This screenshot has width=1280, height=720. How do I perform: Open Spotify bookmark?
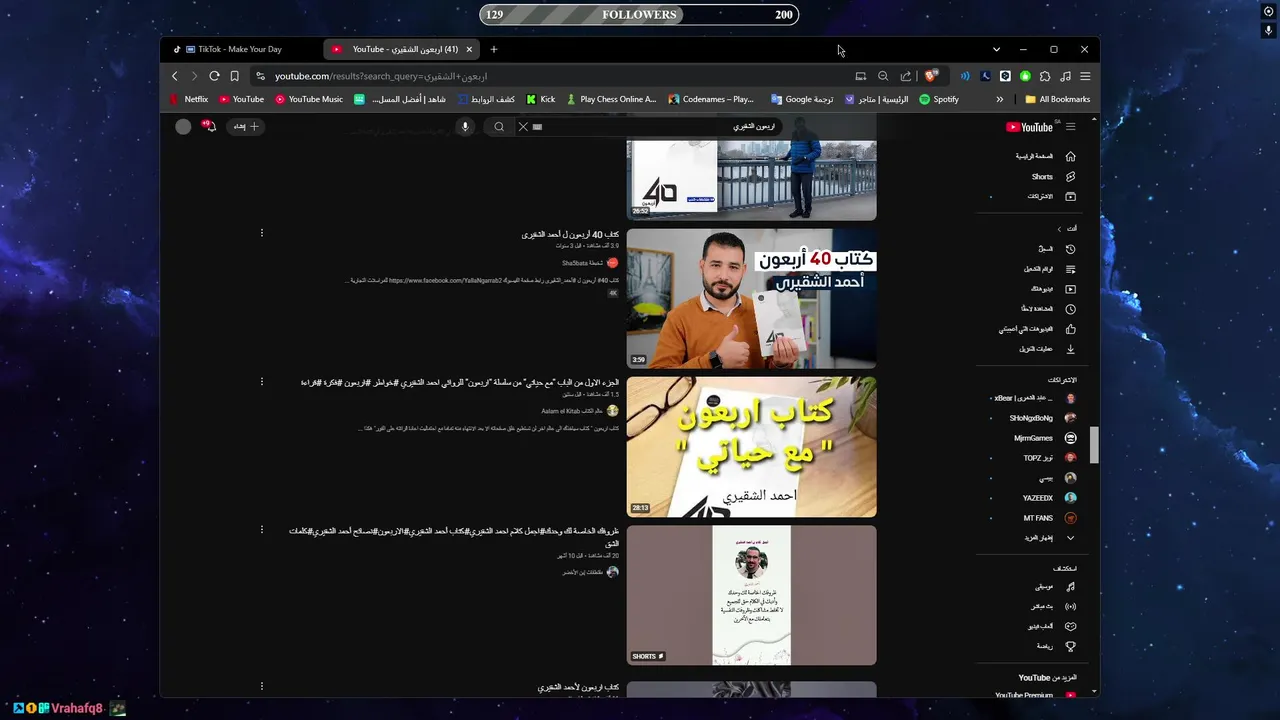point(939,99)
